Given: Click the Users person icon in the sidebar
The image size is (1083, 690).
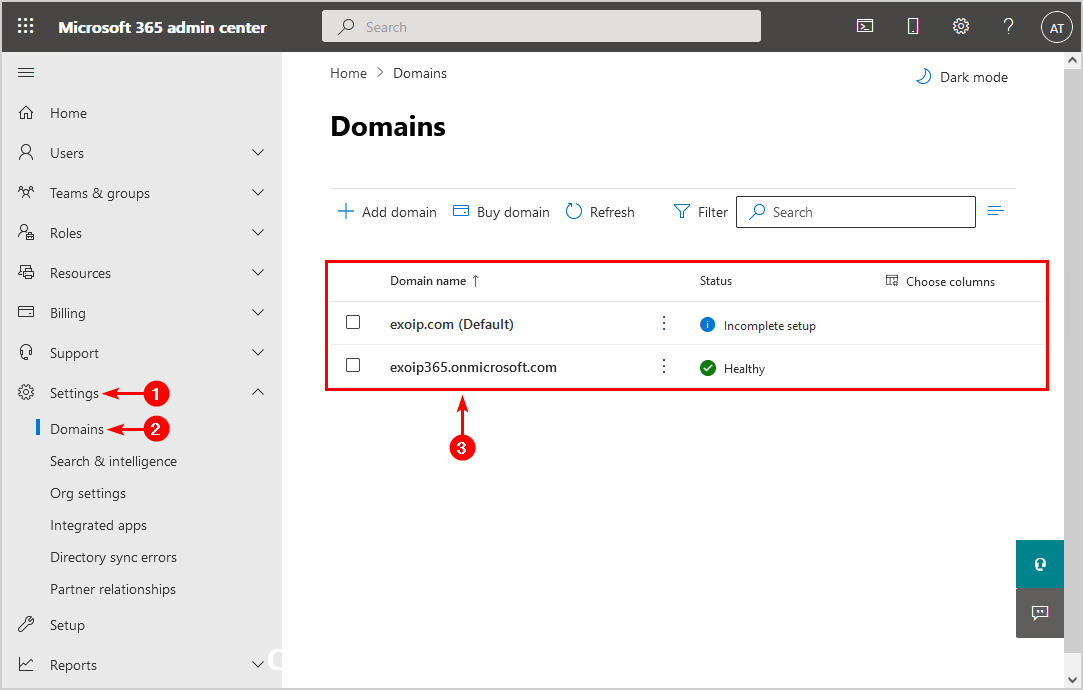Looking at the screenshot, I should 26,153.
